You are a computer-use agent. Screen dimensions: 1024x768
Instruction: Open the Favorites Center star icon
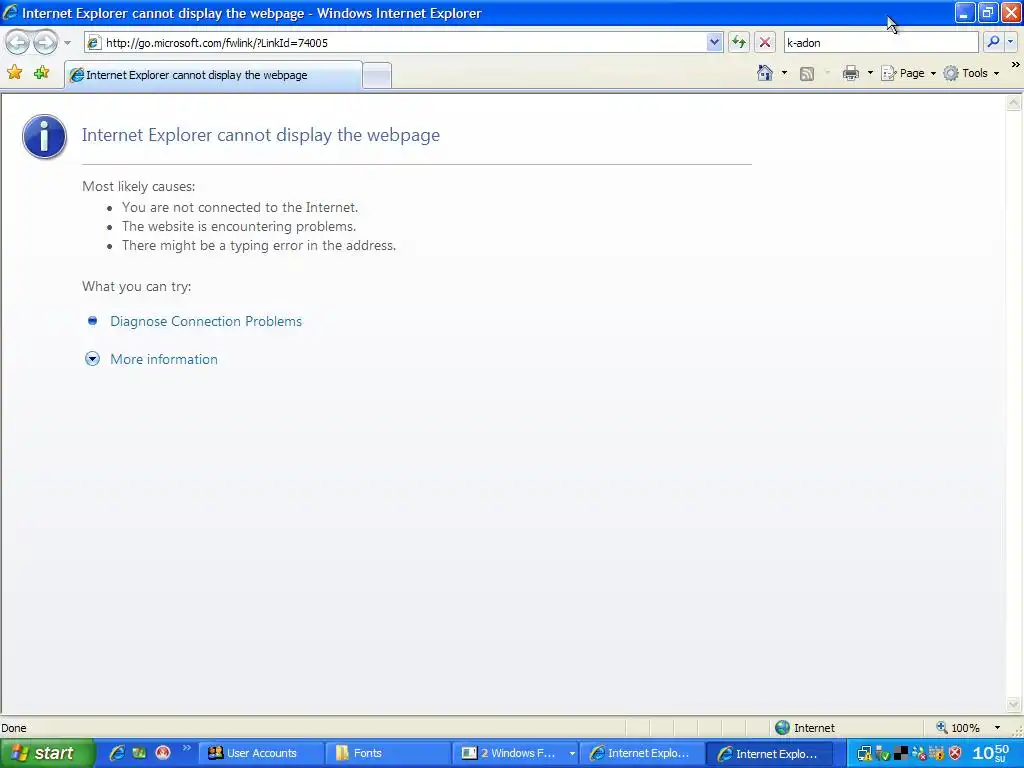click(14, 72)
